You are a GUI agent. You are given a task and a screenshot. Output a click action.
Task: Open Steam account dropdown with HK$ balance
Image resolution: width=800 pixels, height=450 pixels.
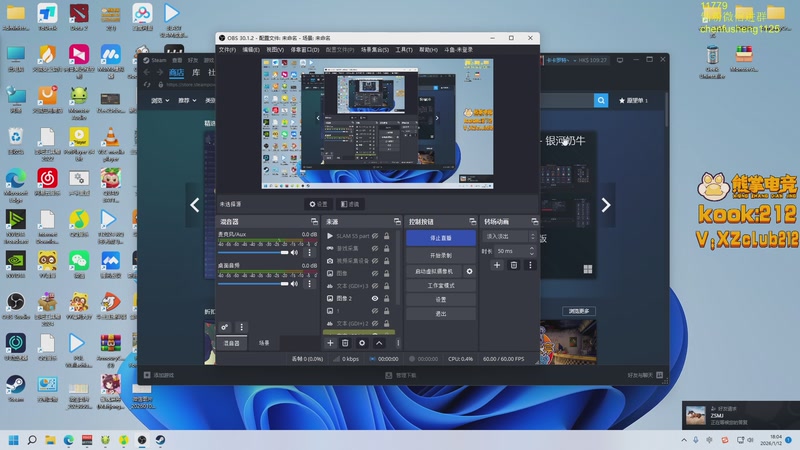tap(577, 60)
